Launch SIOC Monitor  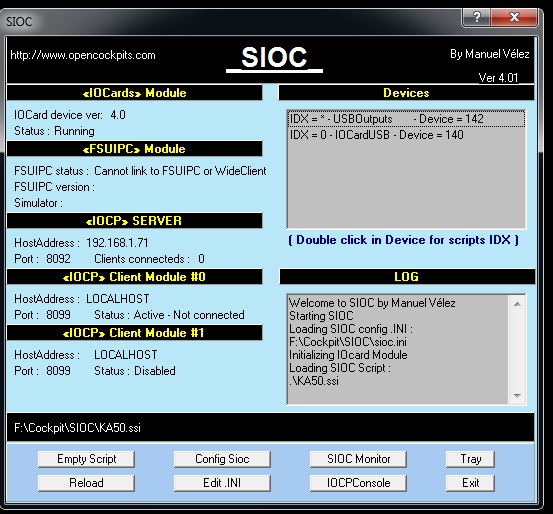358,459
